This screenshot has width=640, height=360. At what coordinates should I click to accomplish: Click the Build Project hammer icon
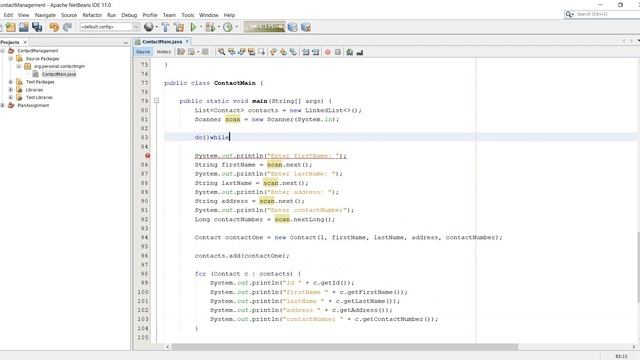[x=165, y=27]
